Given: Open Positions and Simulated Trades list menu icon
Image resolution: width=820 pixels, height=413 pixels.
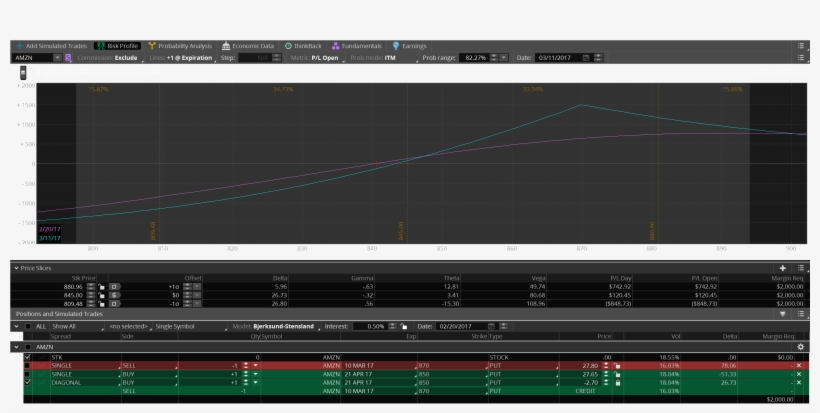Looking at the screenshot, I should pyautogui.click(x=800, y=314).
